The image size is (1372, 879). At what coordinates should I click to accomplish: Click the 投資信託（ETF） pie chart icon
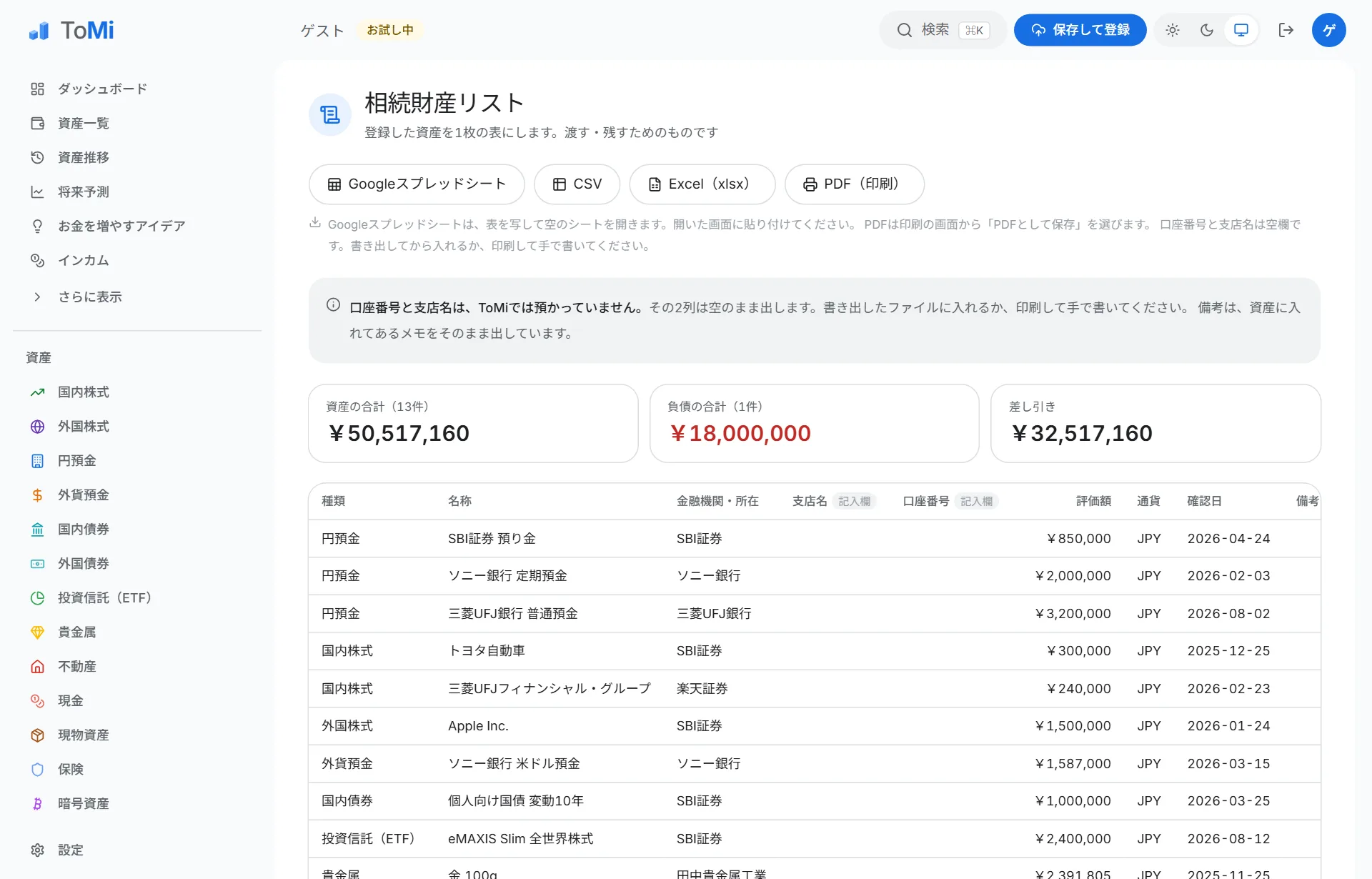38,597
